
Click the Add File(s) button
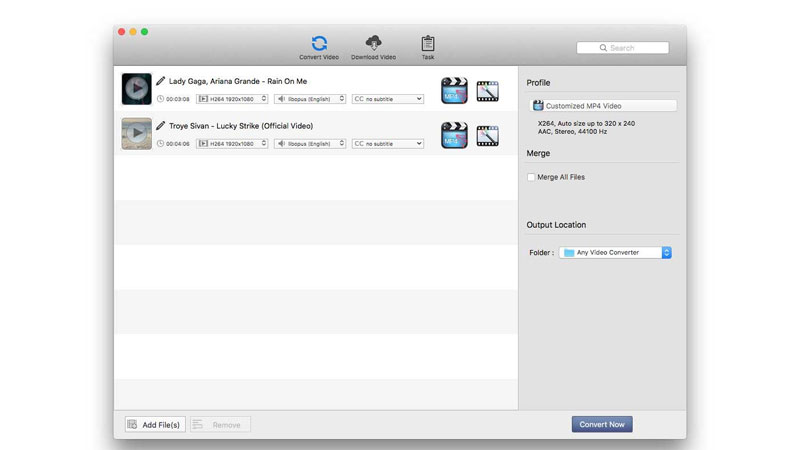click(x=155, y=424)
